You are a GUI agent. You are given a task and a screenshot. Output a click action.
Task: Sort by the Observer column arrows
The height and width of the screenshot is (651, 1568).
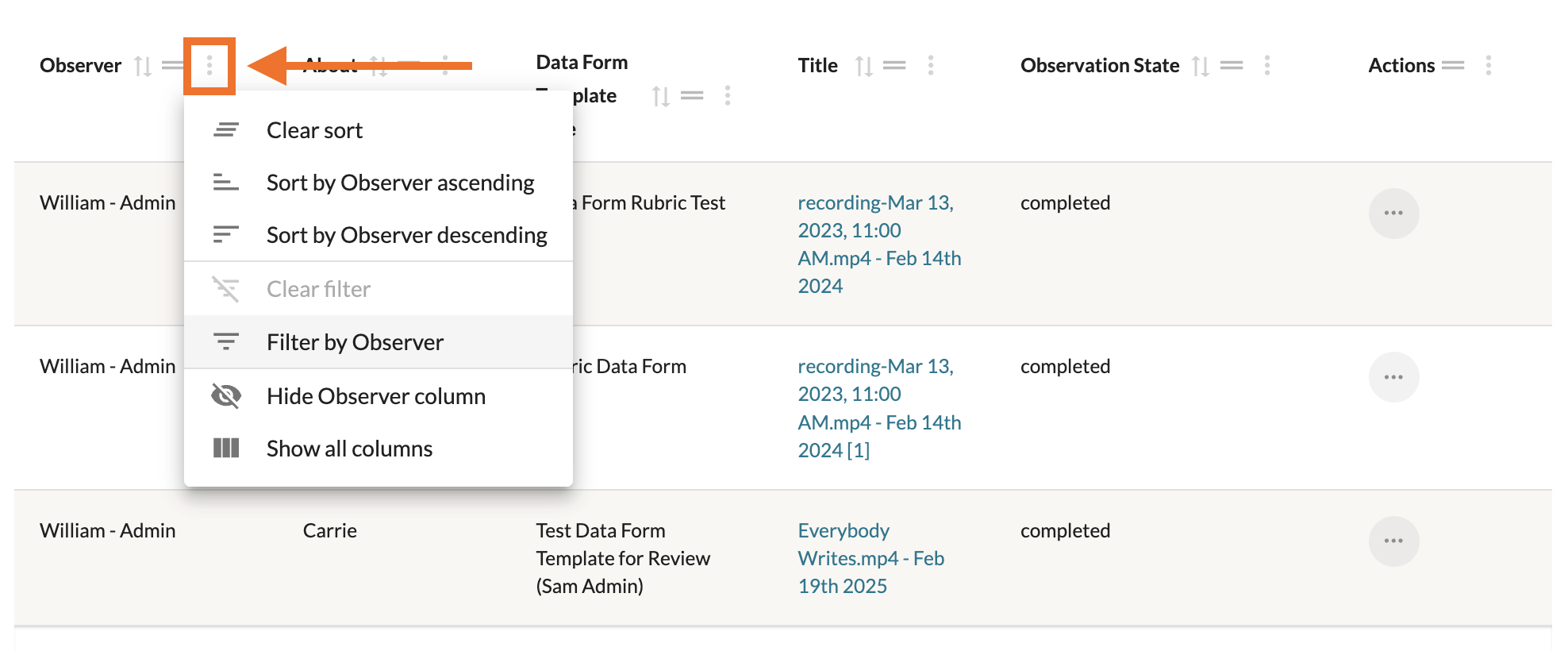(x=143, y=66)
